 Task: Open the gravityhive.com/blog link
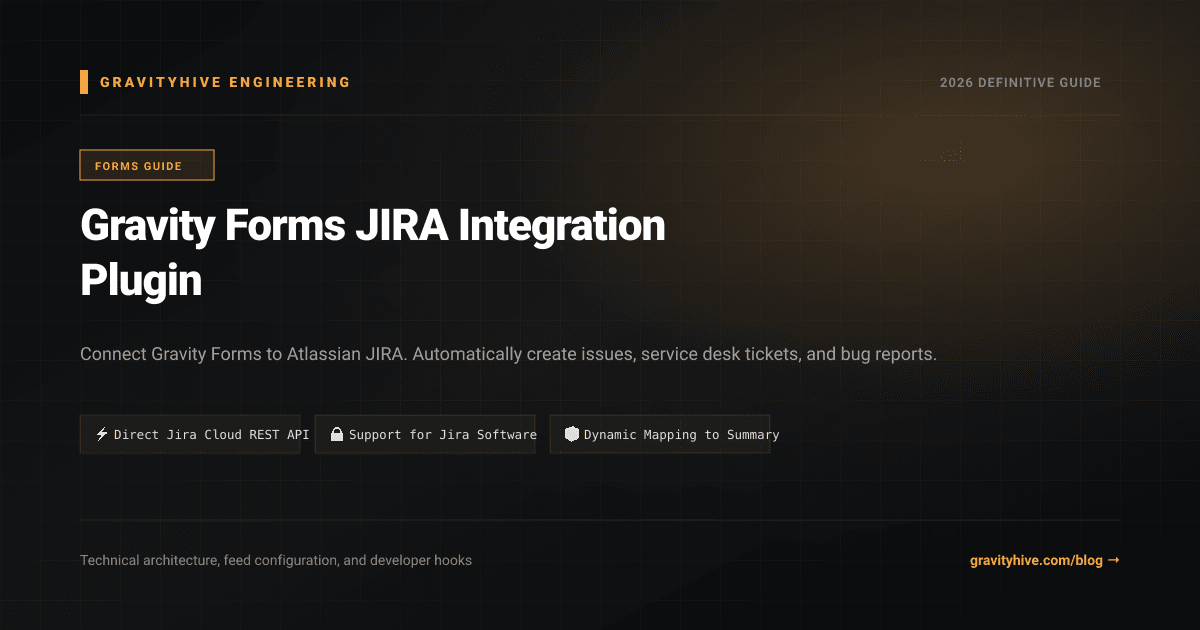pyautogui.click(x=1045, y=561)
